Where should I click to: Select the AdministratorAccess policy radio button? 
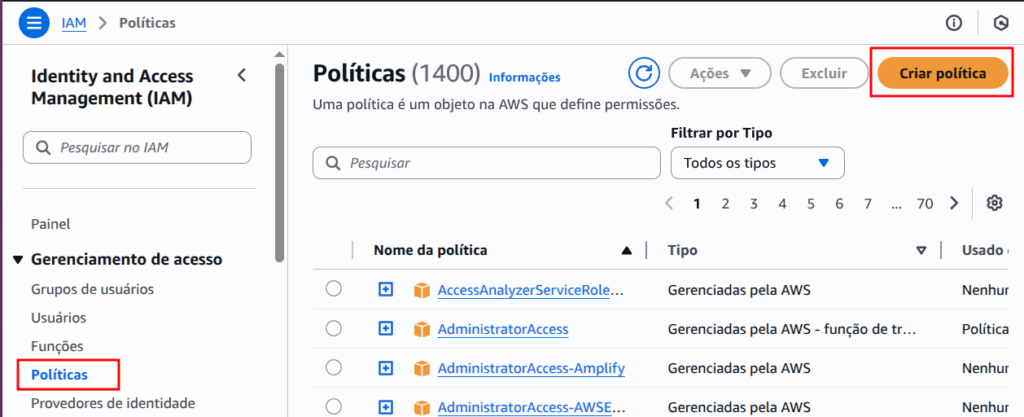click(334, 329)
